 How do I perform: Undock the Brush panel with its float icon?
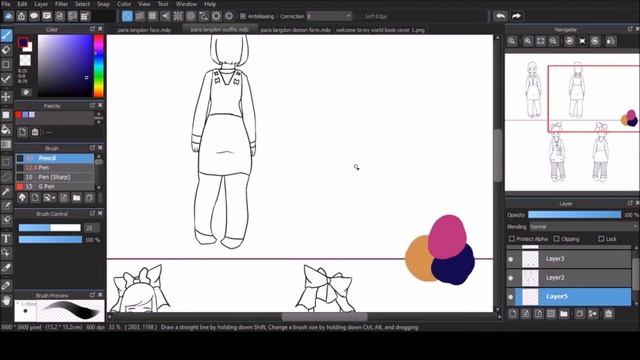(x=92, y=148)
